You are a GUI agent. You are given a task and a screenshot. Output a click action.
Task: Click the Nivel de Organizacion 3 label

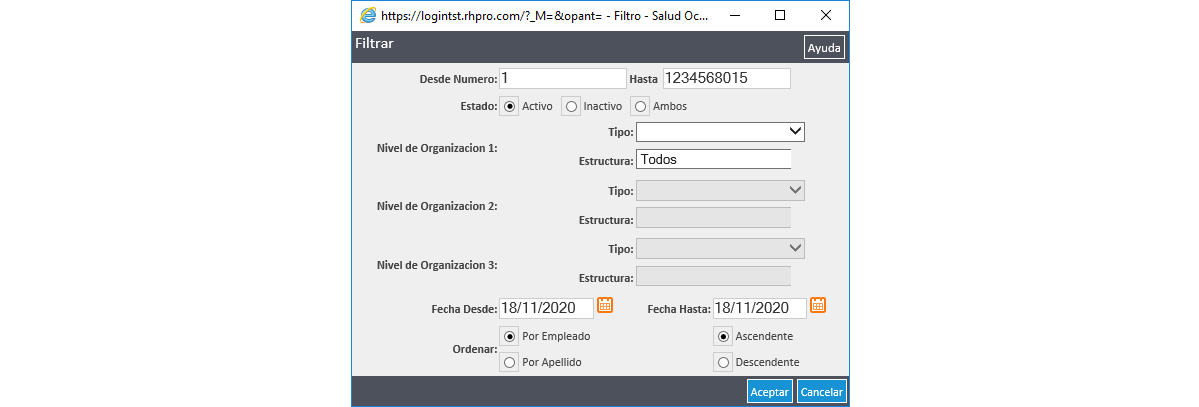tap(437, 265)
